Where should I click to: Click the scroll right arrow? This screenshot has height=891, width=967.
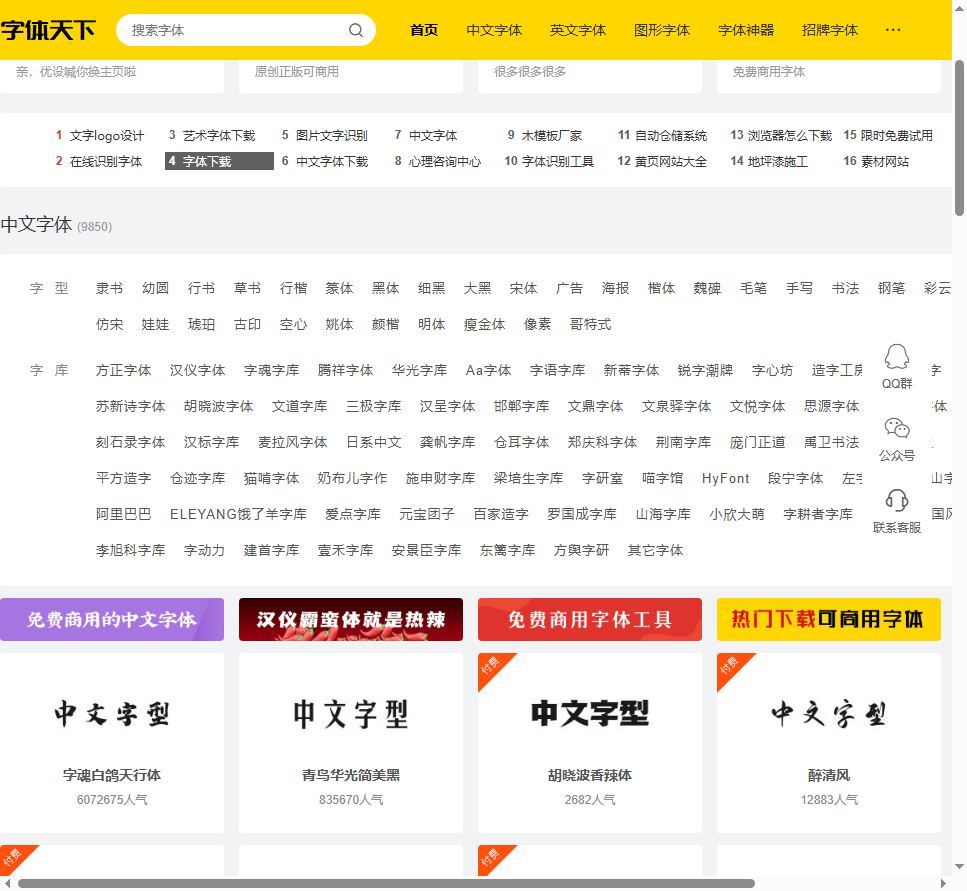tap(943, 884)
